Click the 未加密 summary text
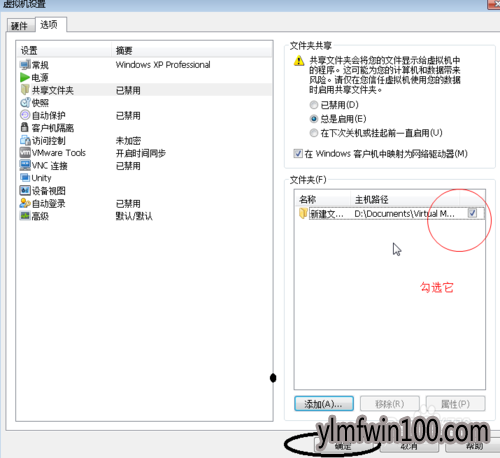 pos(128,140)
